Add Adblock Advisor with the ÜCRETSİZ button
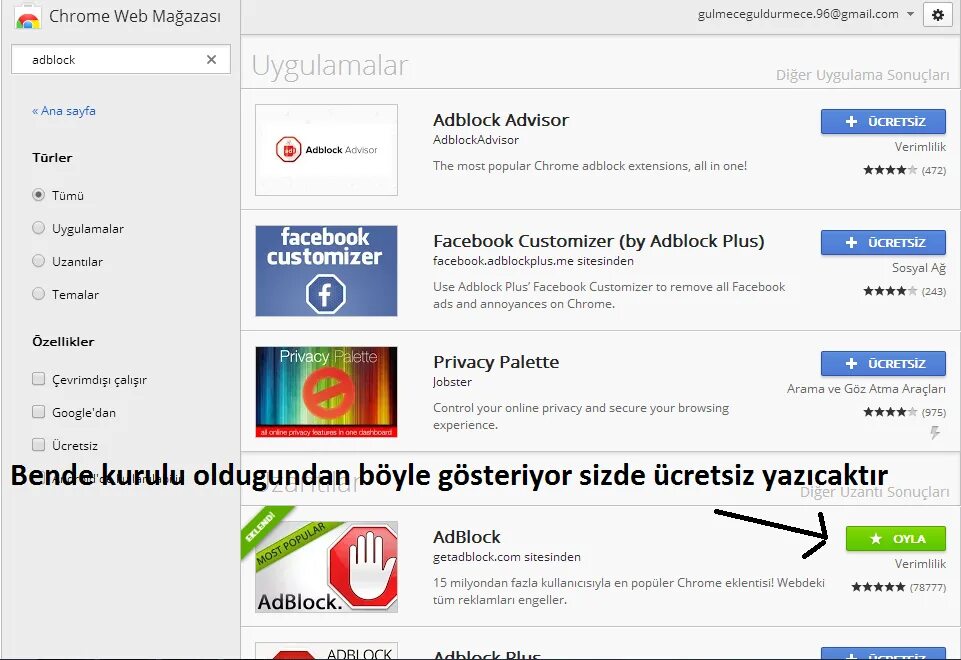This screenshot has width=961, height=660. 883,121
